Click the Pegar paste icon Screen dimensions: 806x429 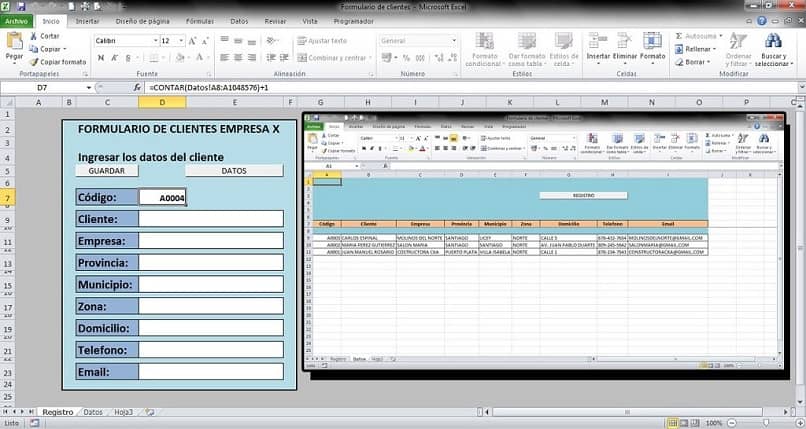point(14,41)
